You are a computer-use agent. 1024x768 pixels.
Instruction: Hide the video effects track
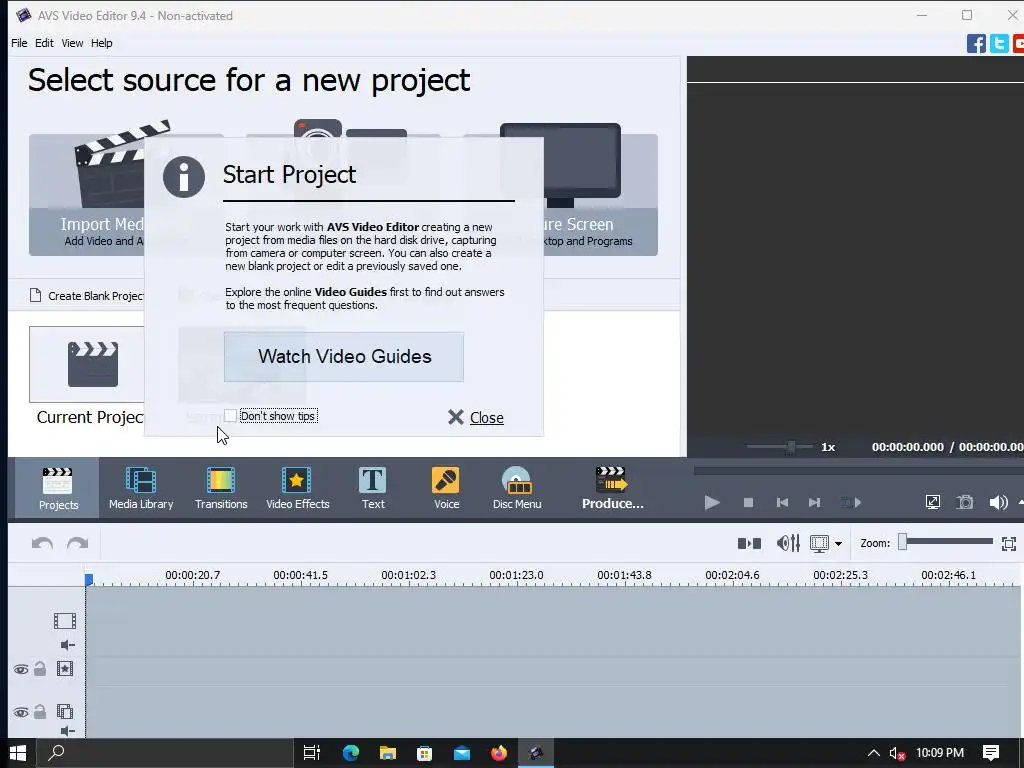tap(21, 669)
